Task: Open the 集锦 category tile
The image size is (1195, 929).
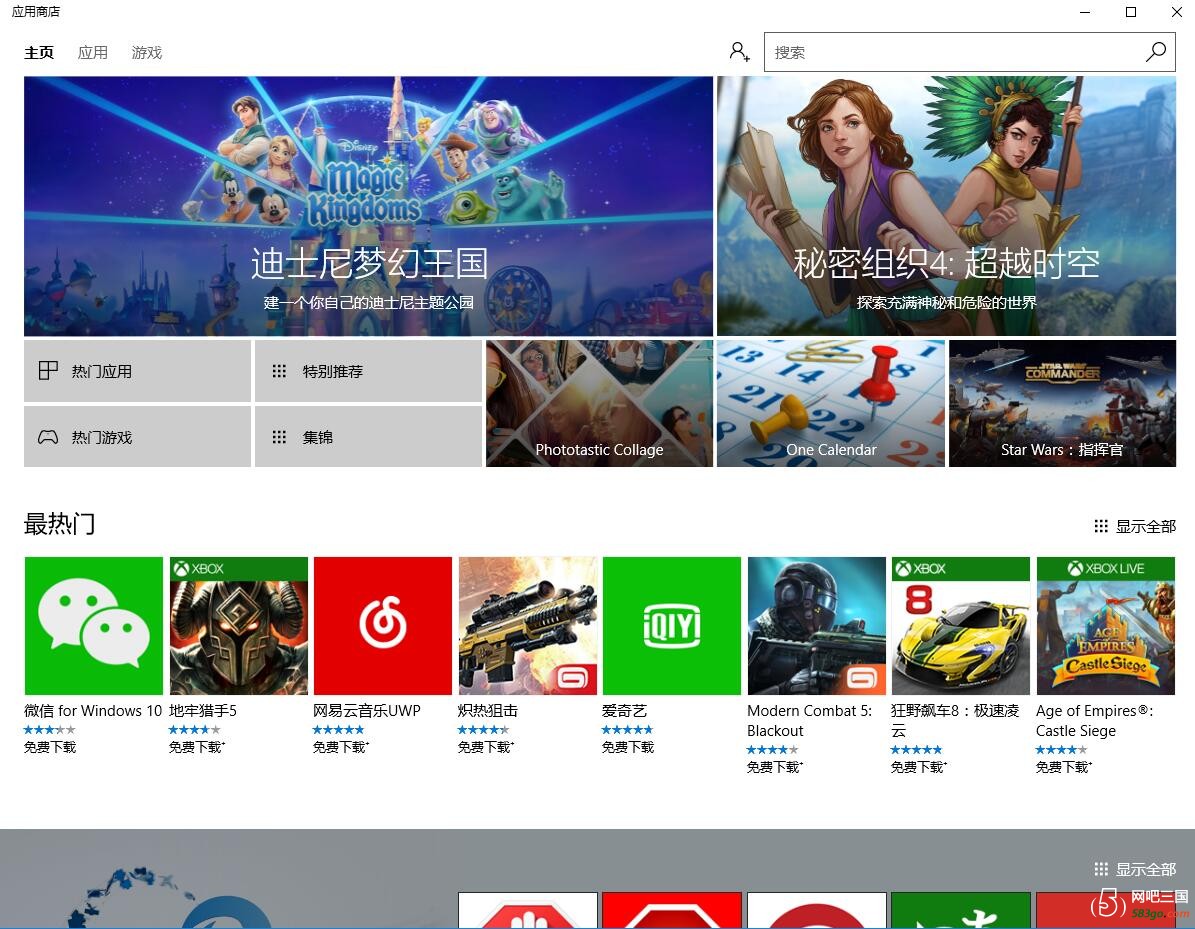Action: coord(368,437)
